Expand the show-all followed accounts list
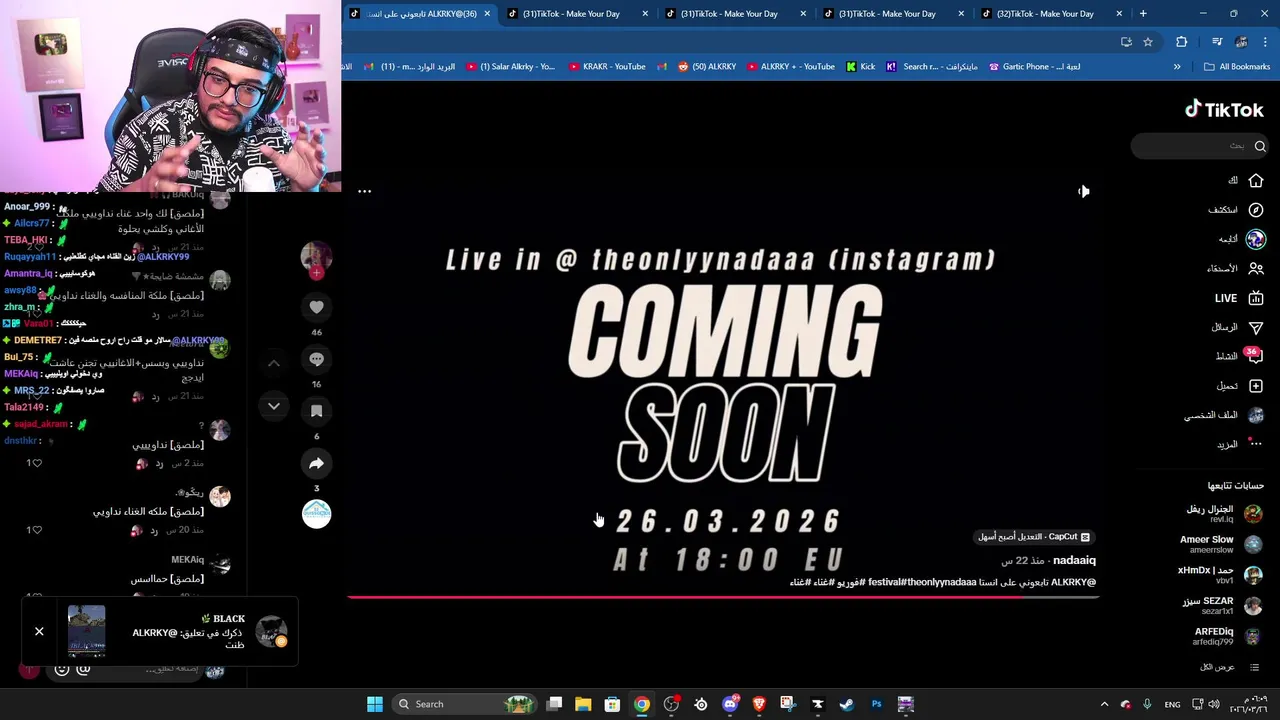1280x720 pixels. coord(1230,667)
